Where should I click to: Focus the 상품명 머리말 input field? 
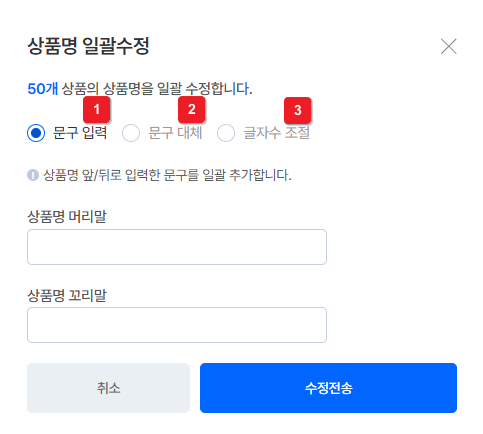[177, 247]
